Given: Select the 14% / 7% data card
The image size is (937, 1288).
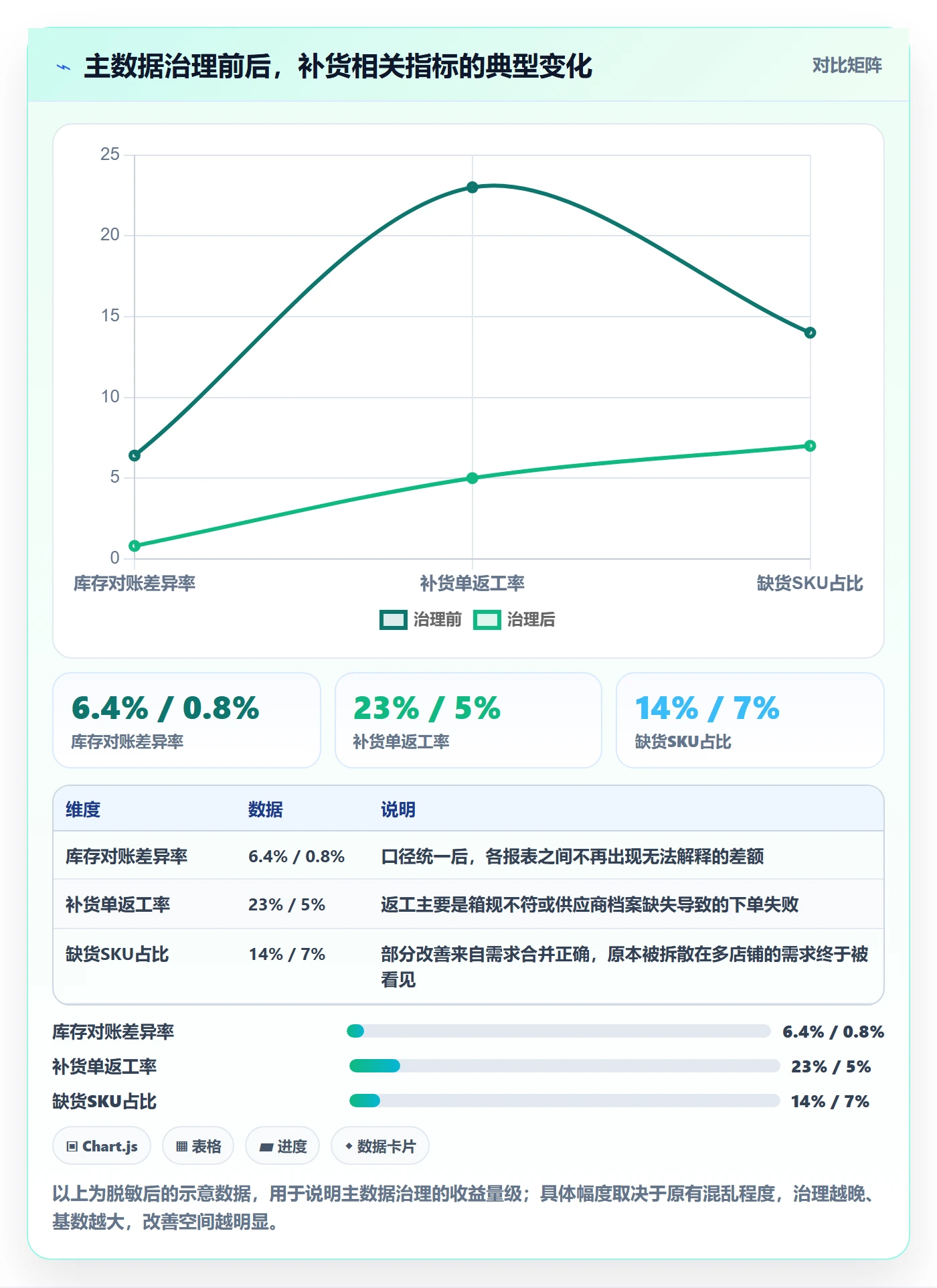Looking at the screenshot, I should [x=750, y=720].
